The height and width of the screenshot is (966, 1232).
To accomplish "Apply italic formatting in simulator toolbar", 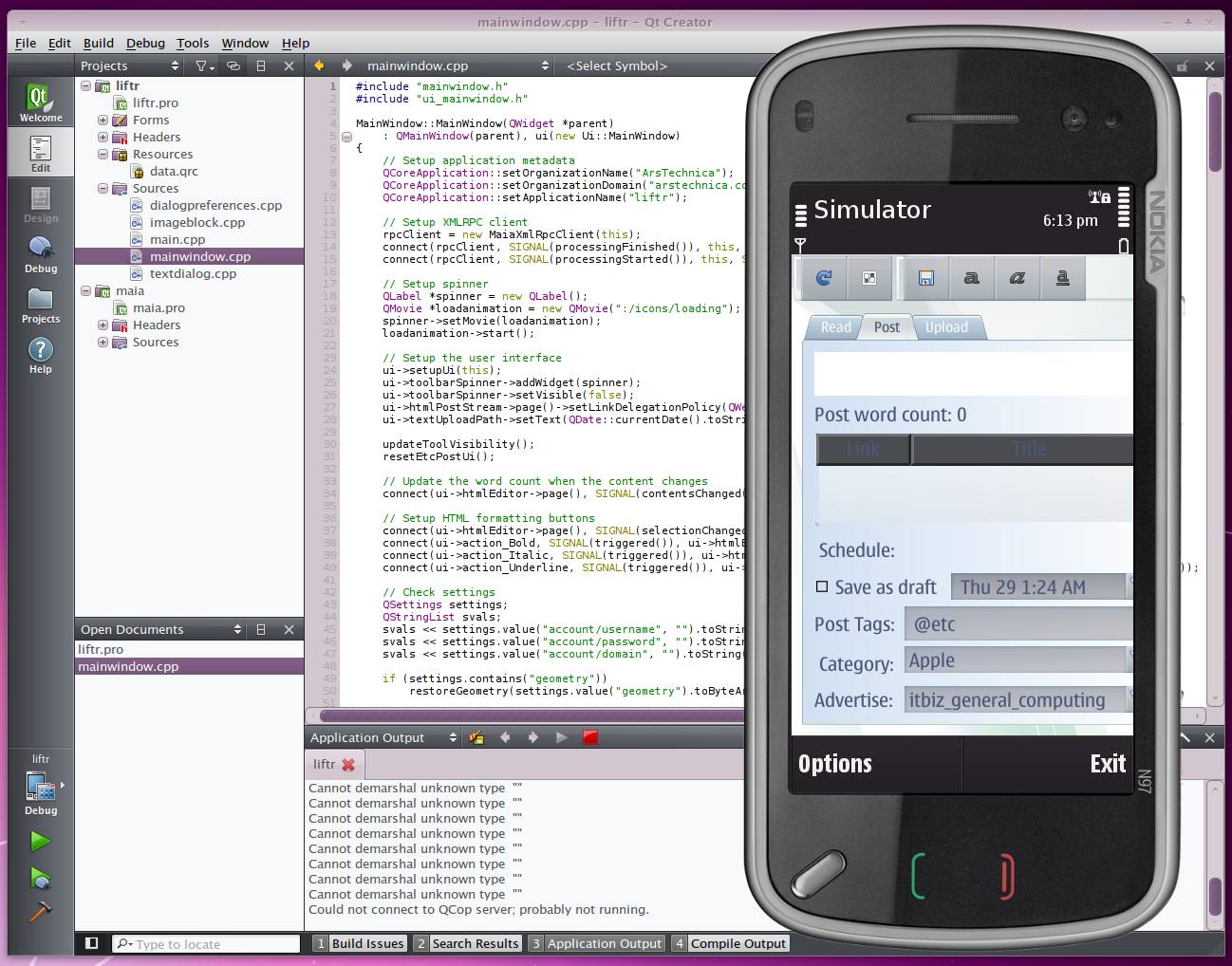I will (x=1017, y=278).
